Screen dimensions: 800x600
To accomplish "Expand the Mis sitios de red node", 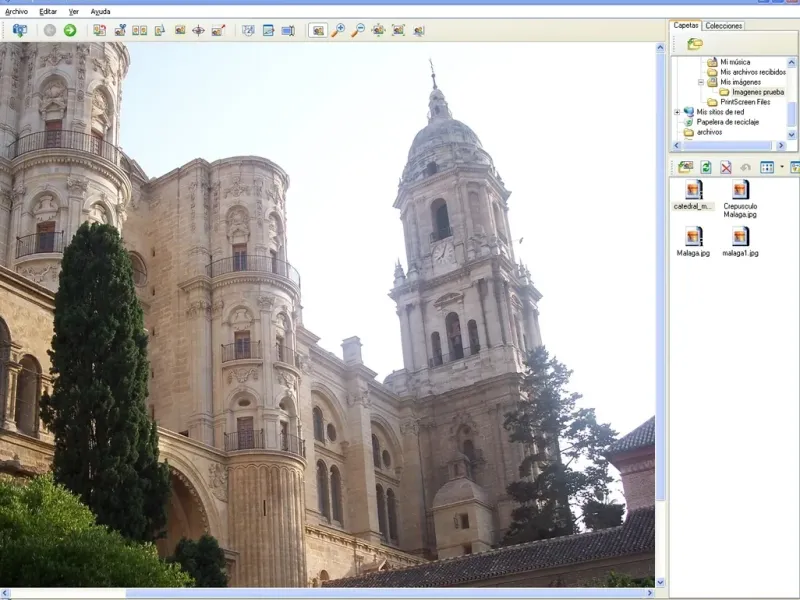I will (x=677, y=112).
